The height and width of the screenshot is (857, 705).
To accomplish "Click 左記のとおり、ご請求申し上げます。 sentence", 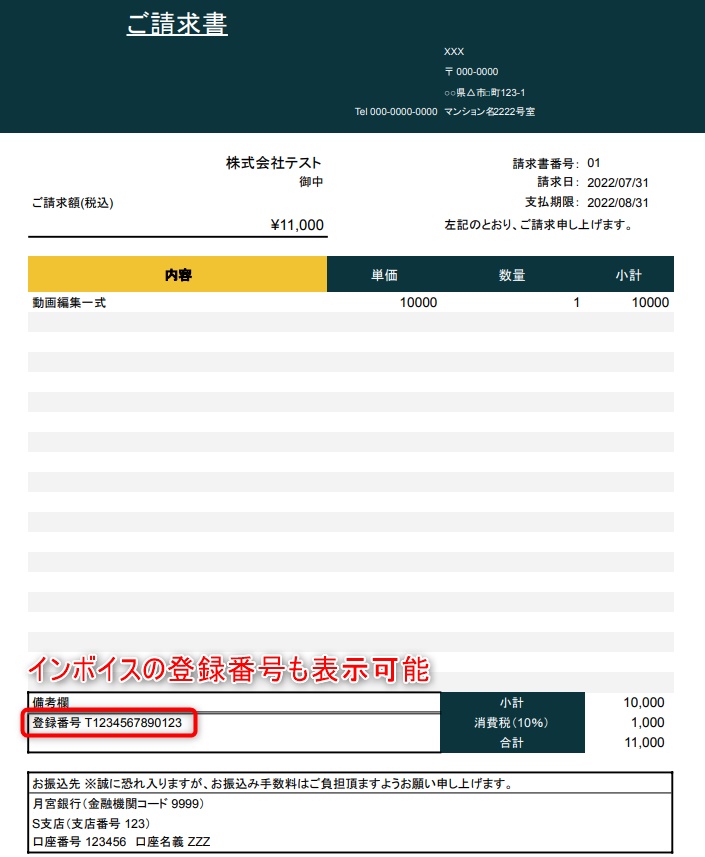I will coord(538,225).
